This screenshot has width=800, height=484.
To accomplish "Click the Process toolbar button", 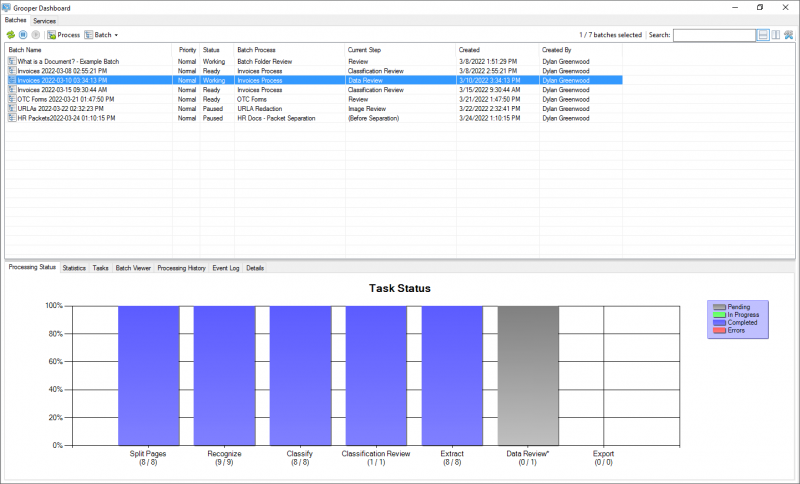I will (x=64, y=35).
